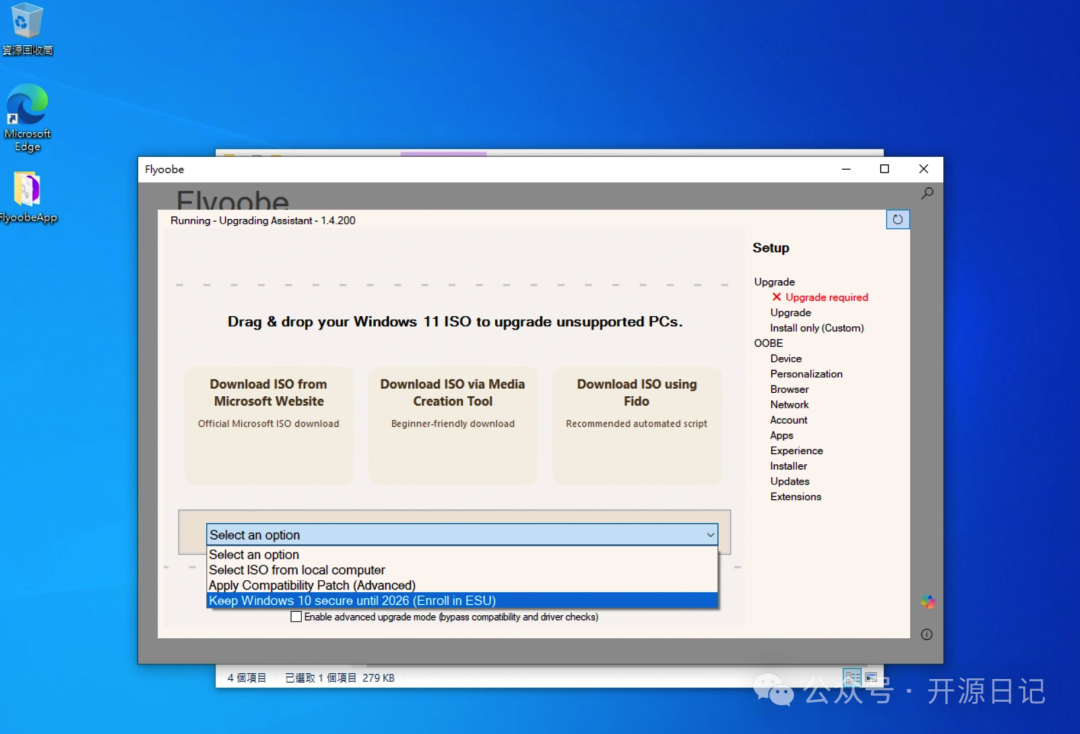1080x734 pixels.
Task: Choose Apply Compatibility Patch (Advanced) option
Action: [x=312, y=585]
